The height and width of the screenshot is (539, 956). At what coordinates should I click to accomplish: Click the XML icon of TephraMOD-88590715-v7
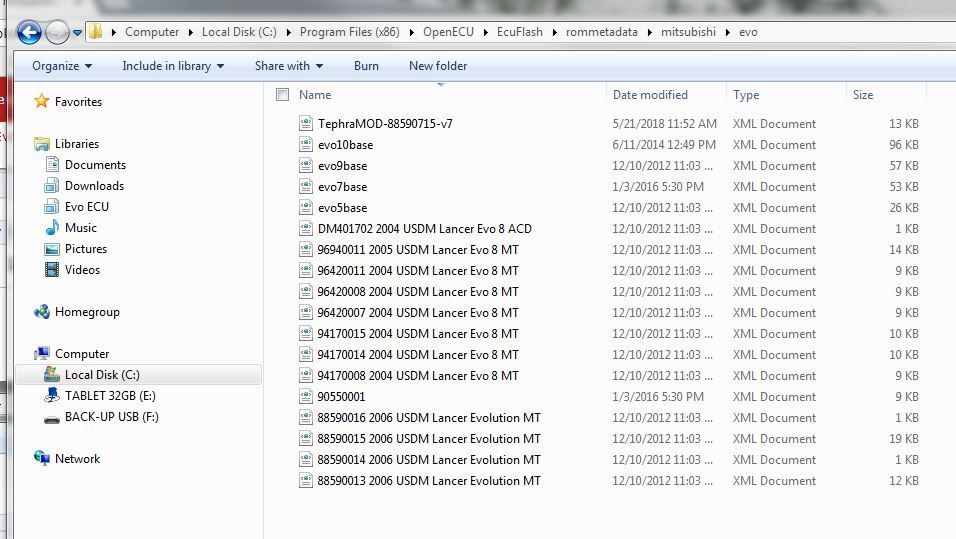[x=306, y=124]
